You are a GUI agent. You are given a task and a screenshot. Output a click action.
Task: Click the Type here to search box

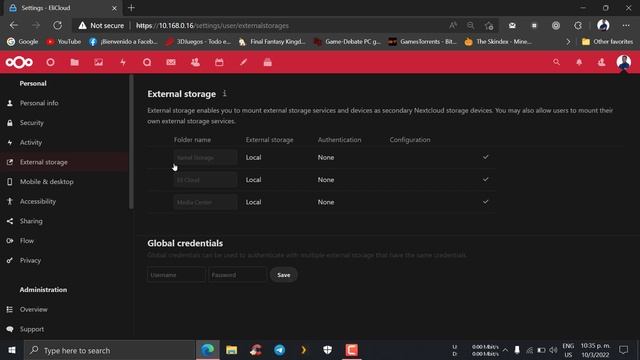[109, 350]
